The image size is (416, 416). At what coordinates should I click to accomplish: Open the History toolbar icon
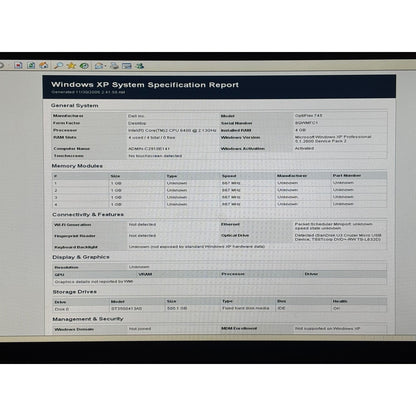coord(84,66)
